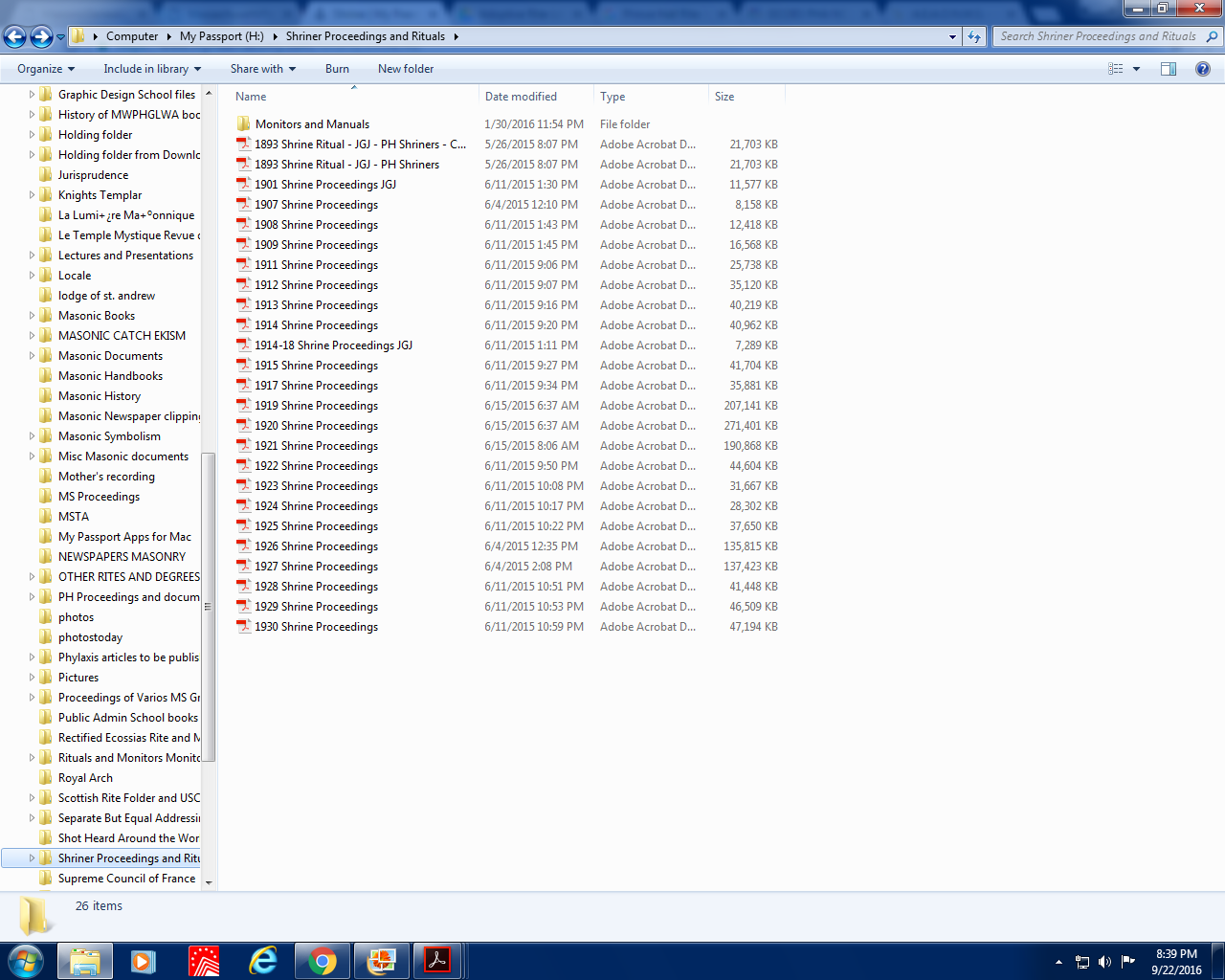This screenshot has width=1225, height=980.
Task: Open the Include in library dropdown
Action: tap(152, 69)
